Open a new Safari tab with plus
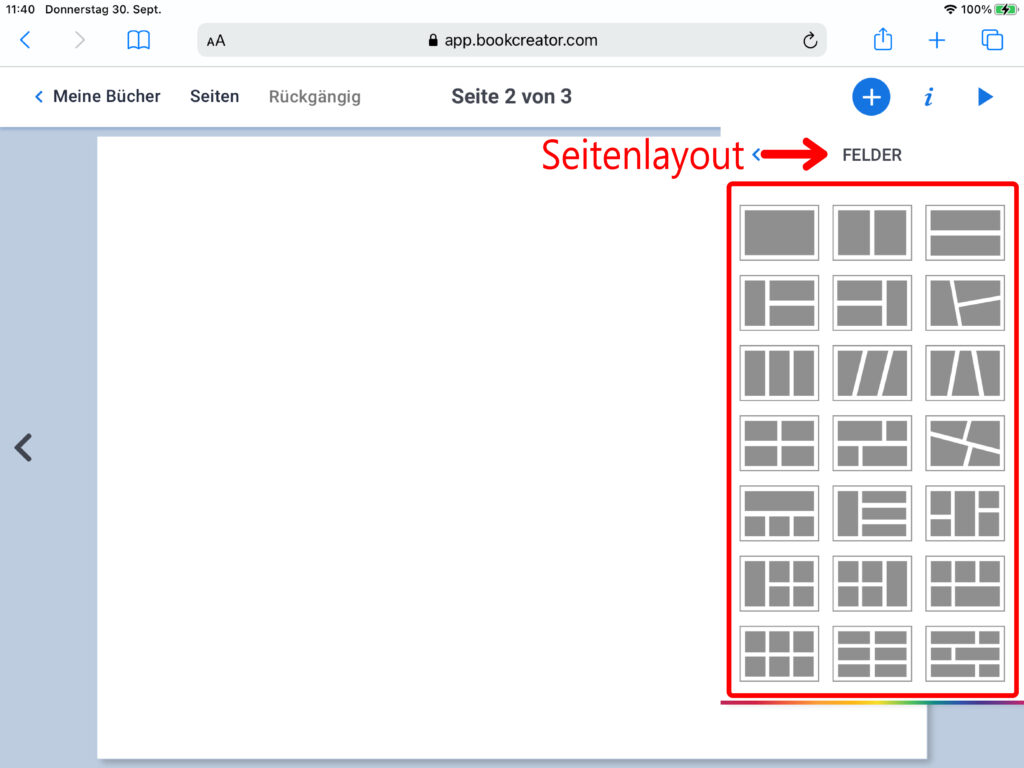This screenshot has height=768, width=1024. [937, 40]
